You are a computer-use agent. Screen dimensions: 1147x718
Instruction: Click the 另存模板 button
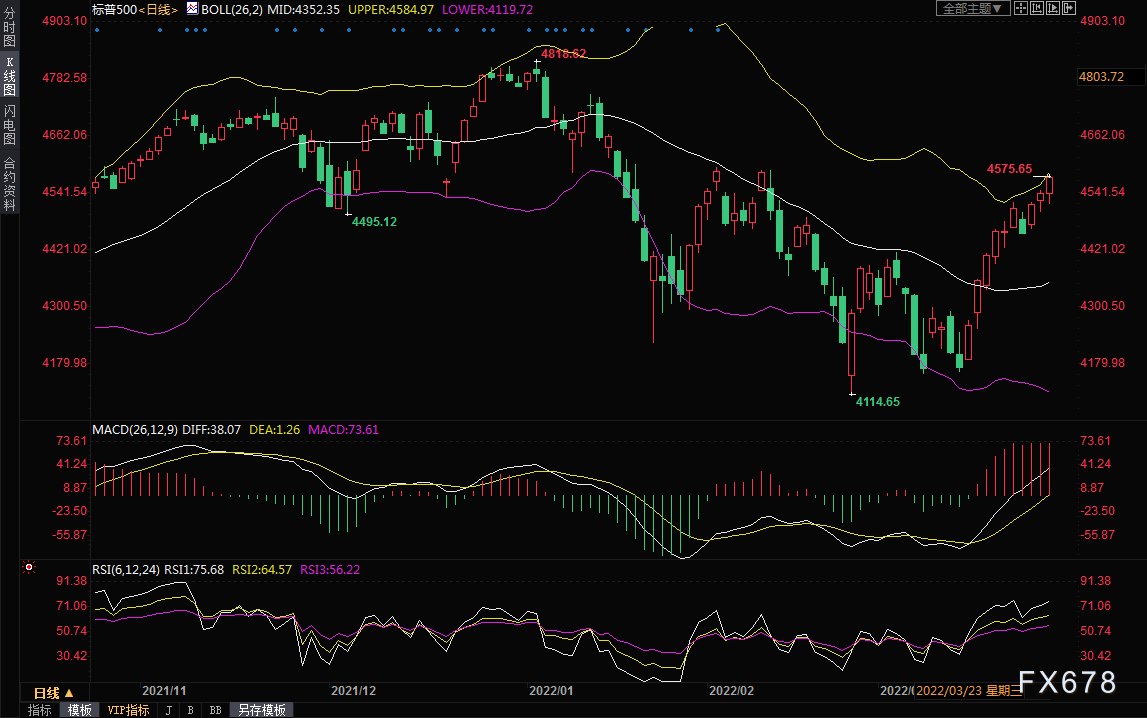262,710
